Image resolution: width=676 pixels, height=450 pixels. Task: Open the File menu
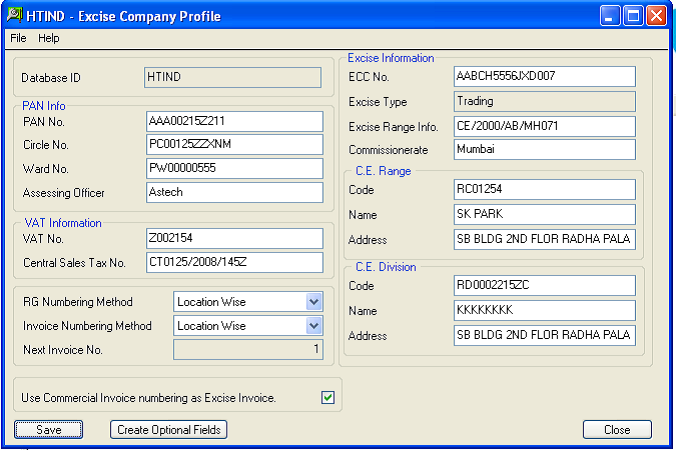(x=18, y=38)
